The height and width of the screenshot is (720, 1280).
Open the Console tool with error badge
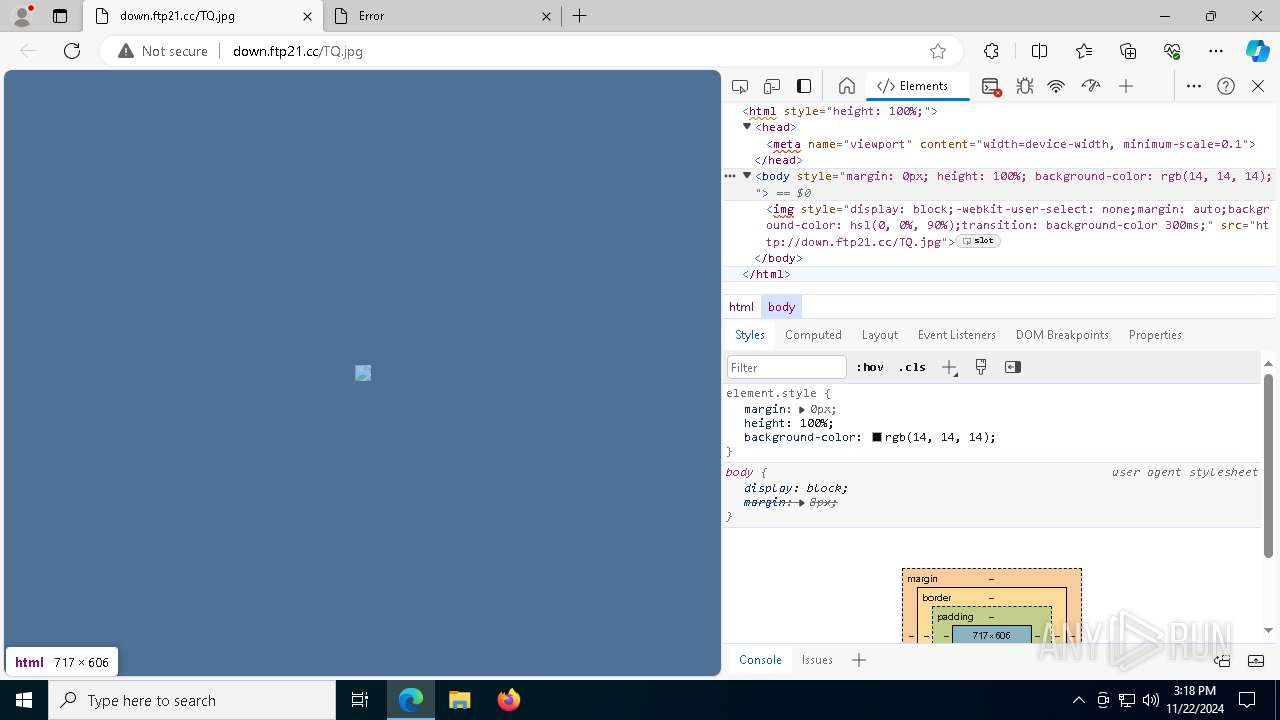991,86
